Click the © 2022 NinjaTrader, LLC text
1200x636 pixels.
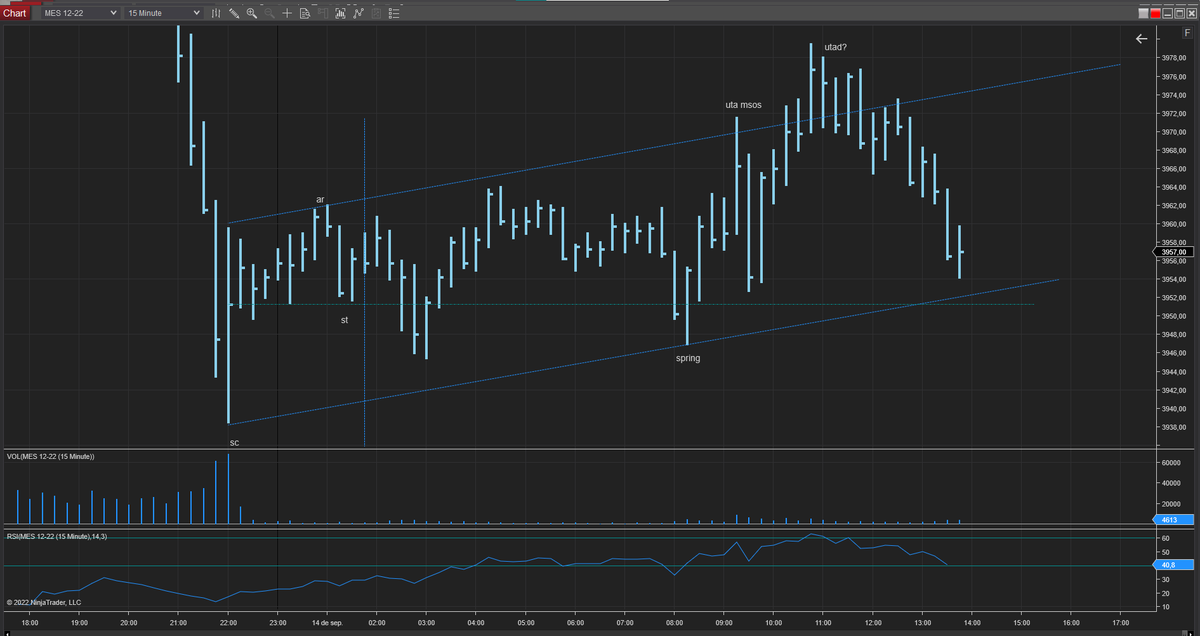tap(43, 602)
